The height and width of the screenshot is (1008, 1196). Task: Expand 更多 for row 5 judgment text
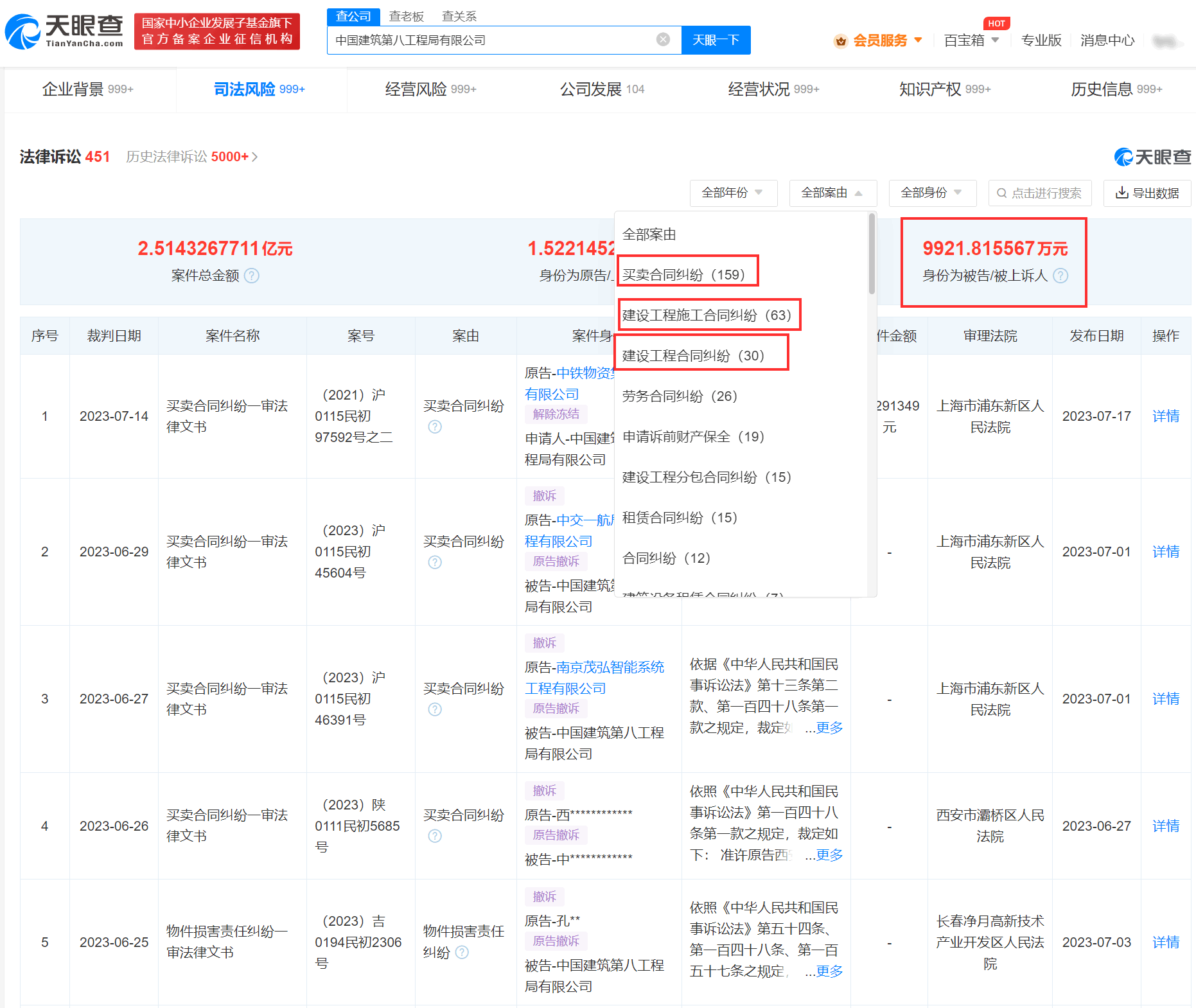pyautogui.click(x=829, y=971)
